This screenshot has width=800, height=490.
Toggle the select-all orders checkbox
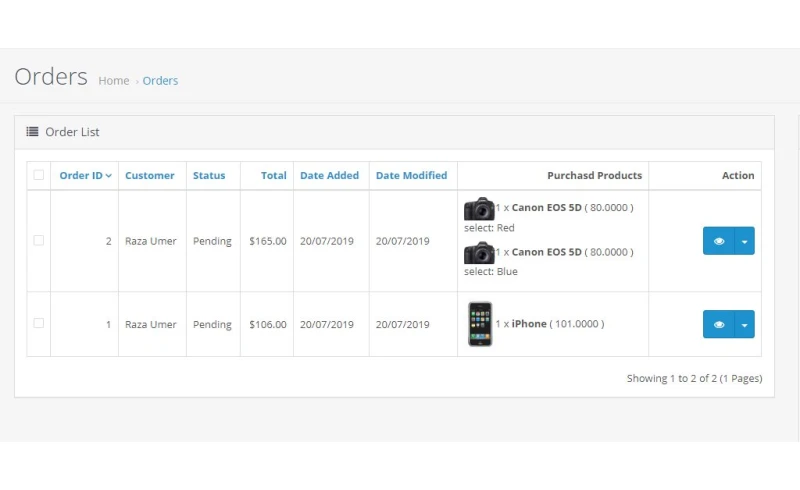click(39, 175)
